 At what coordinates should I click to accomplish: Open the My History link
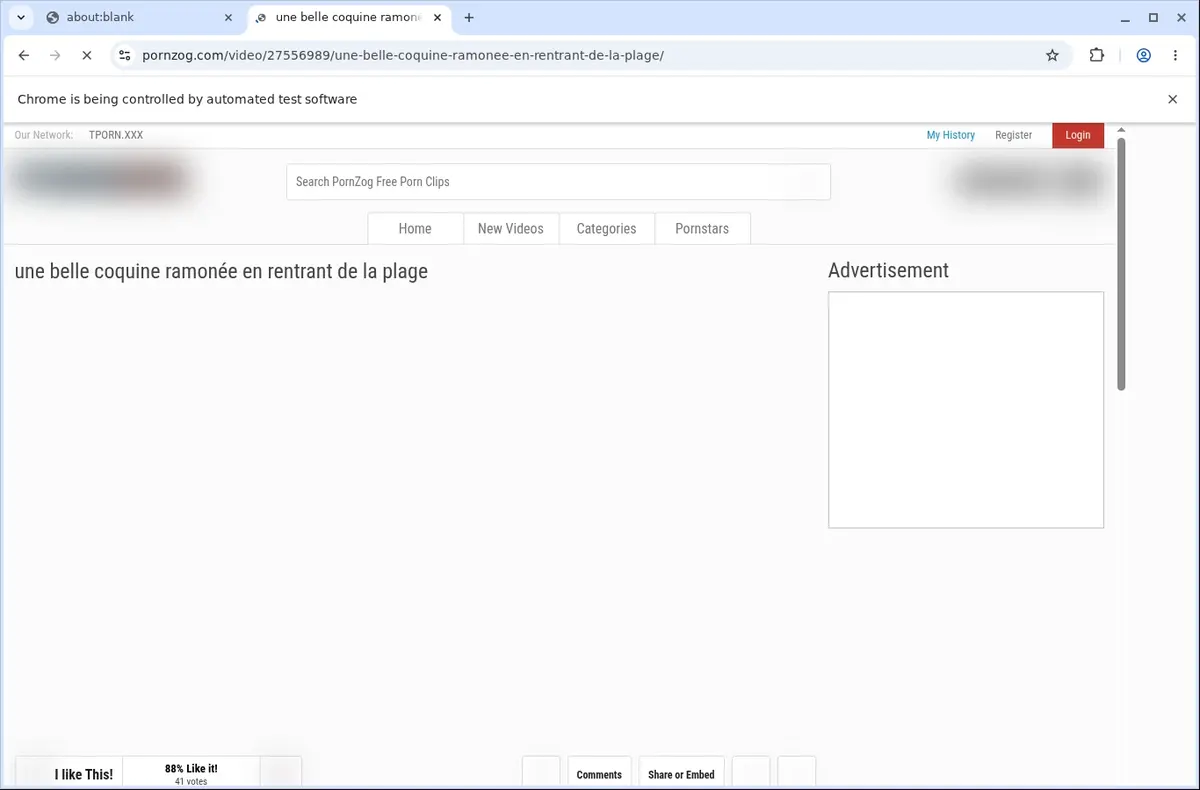point(950,135)
